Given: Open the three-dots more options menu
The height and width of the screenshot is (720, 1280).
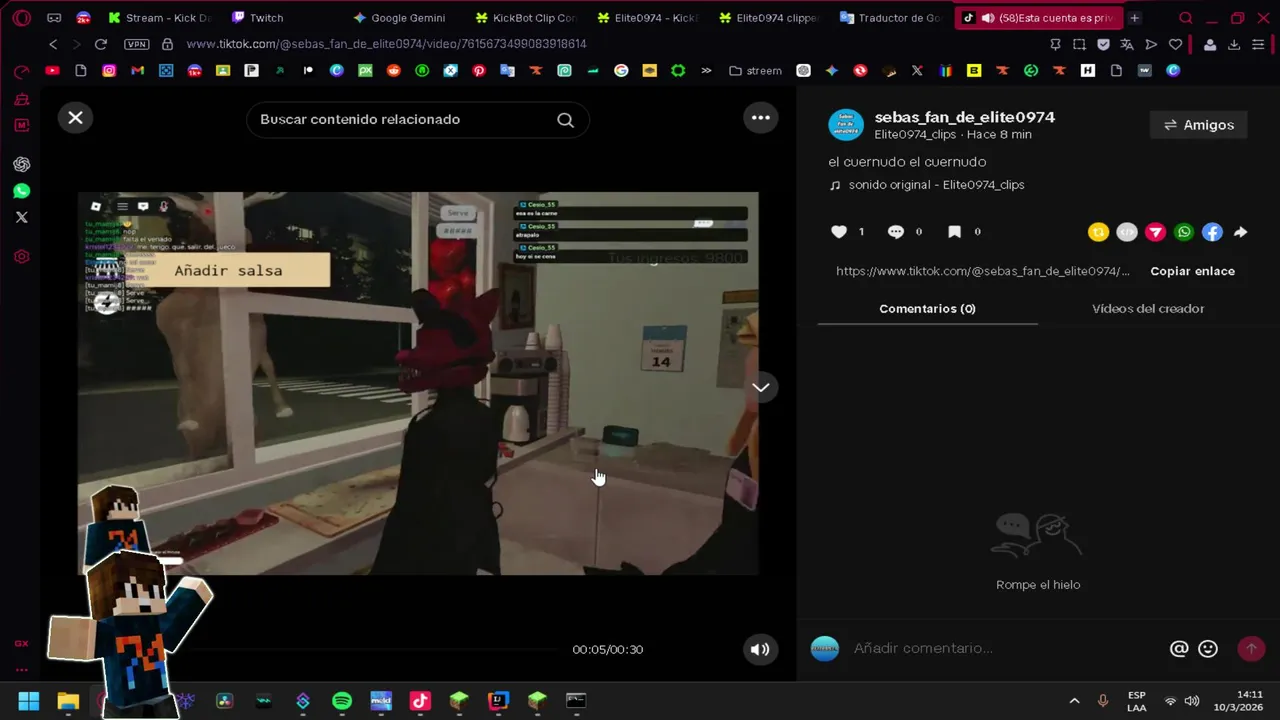Looking at the screenshot, I should coord(761,118).
